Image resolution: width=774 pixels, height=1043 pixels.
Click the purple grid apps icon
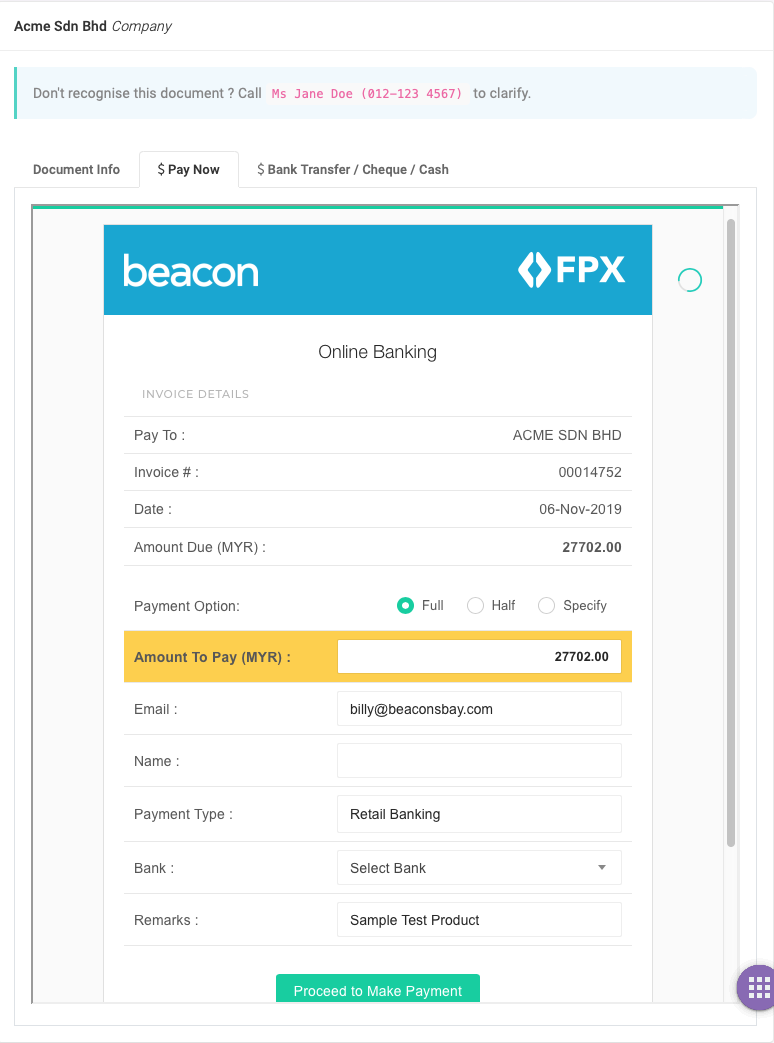coord(758,986)
